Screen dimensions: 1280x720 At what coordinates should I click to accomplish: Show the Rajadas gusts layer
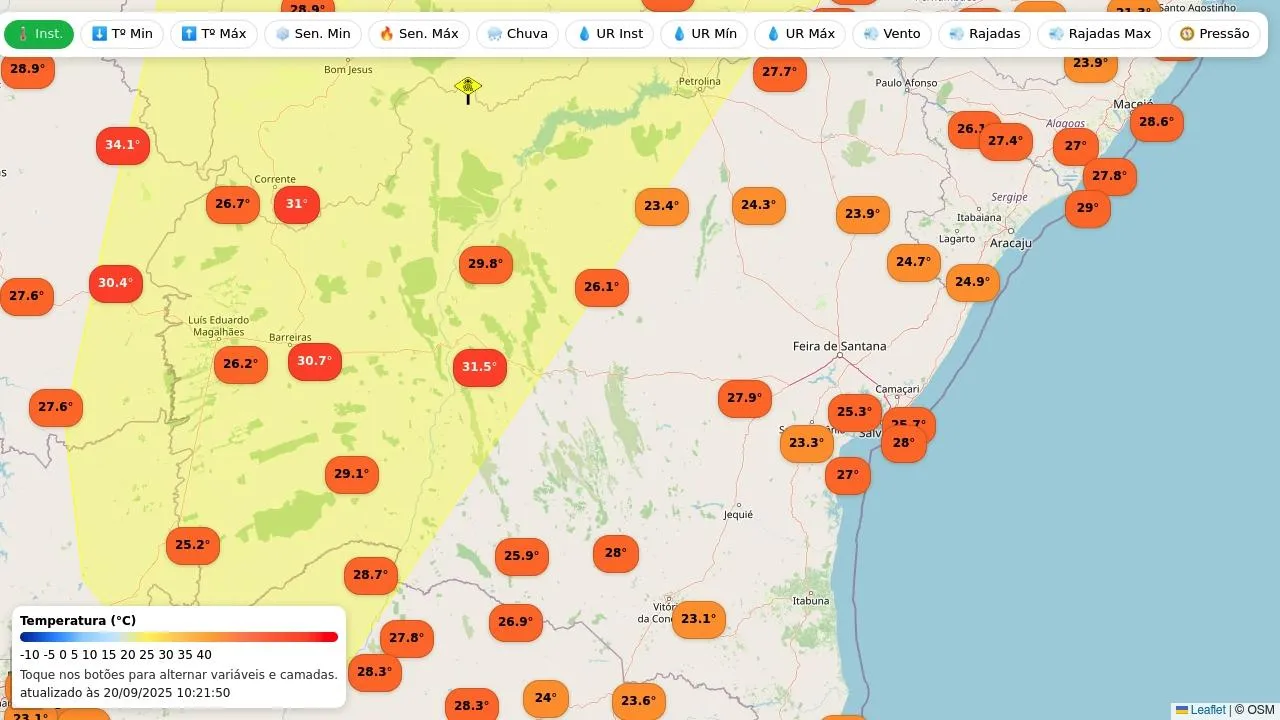(984, 34)
